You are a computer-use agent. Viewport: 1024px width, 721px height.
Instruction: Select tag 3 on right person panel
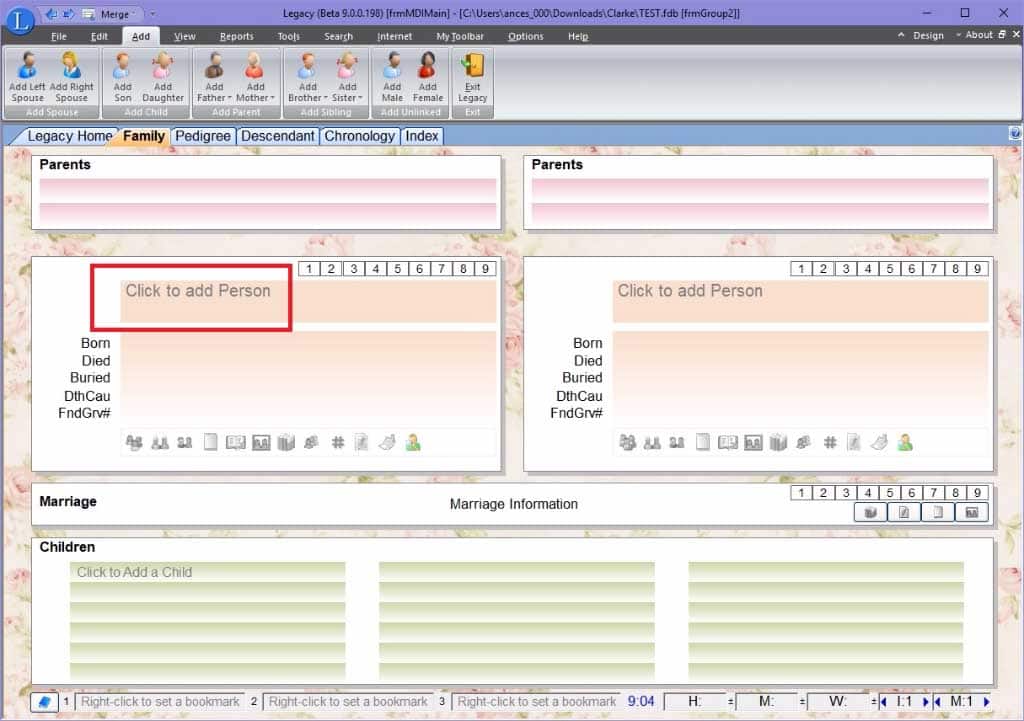(x=846, y=268)
